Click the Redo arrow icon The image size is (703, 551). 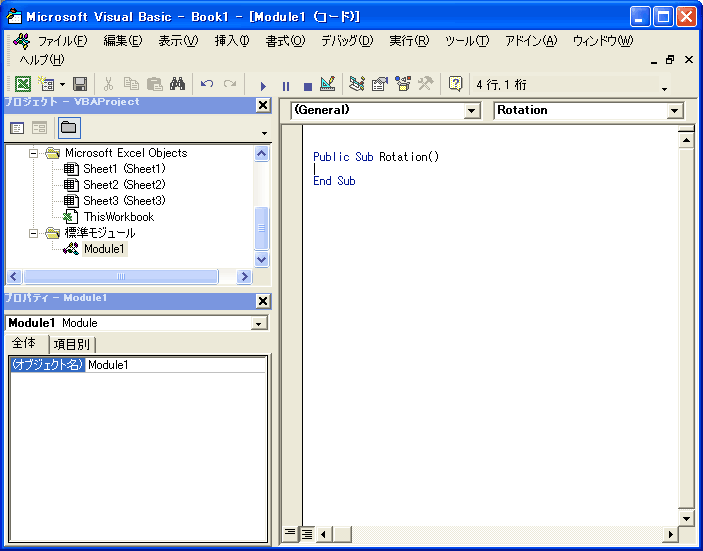tap(230, 84)
